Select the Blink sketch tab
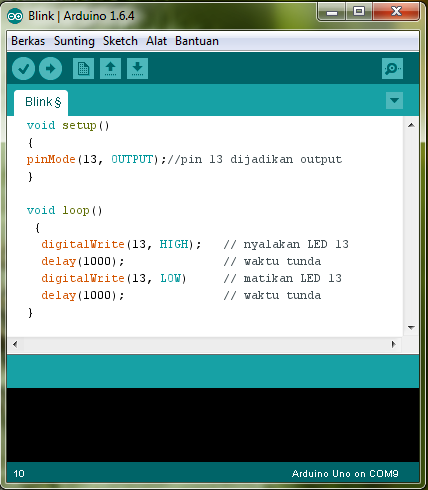The image size is (428, 490). [x=41, y=103]
